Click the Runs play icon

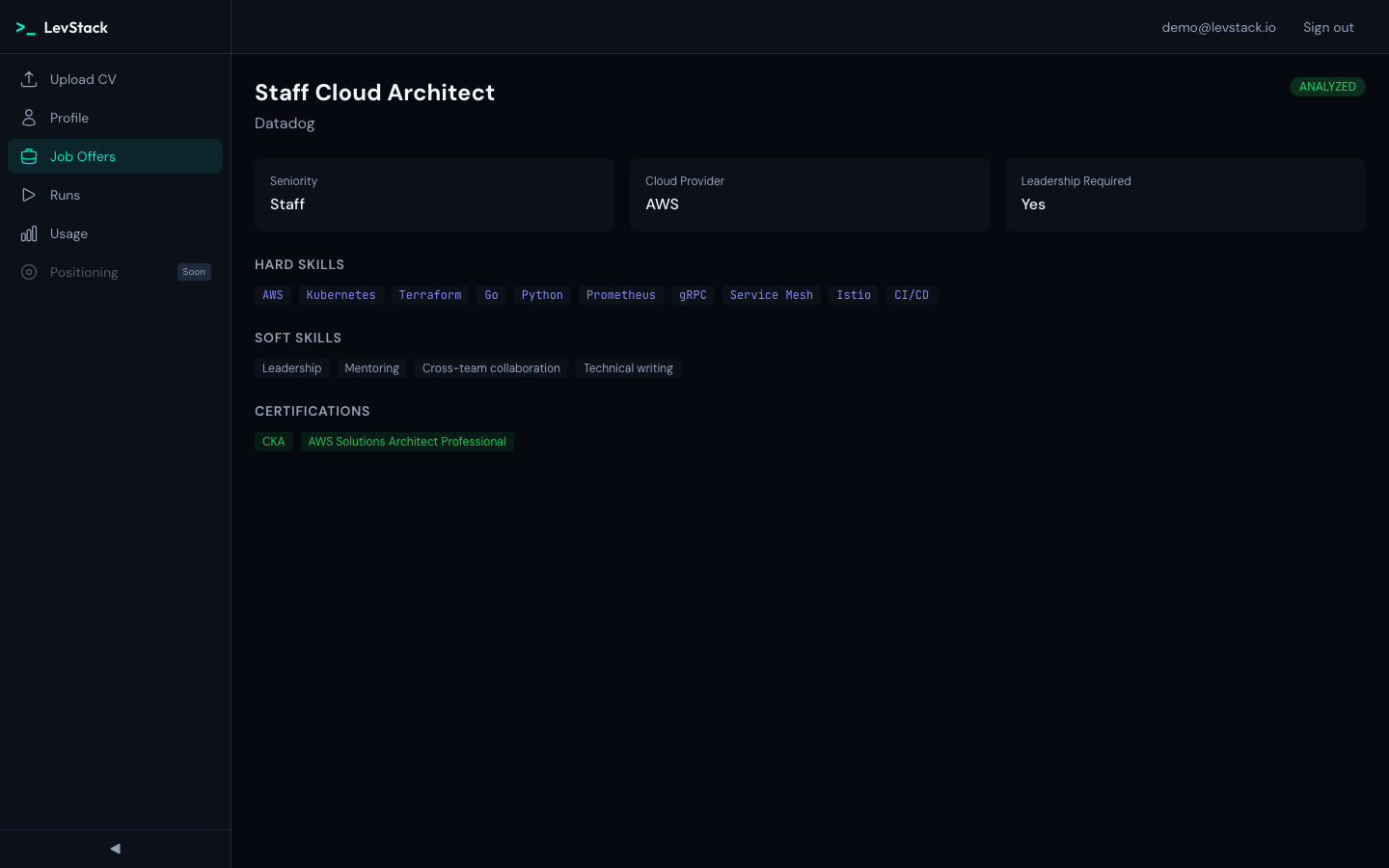(29, 195)
